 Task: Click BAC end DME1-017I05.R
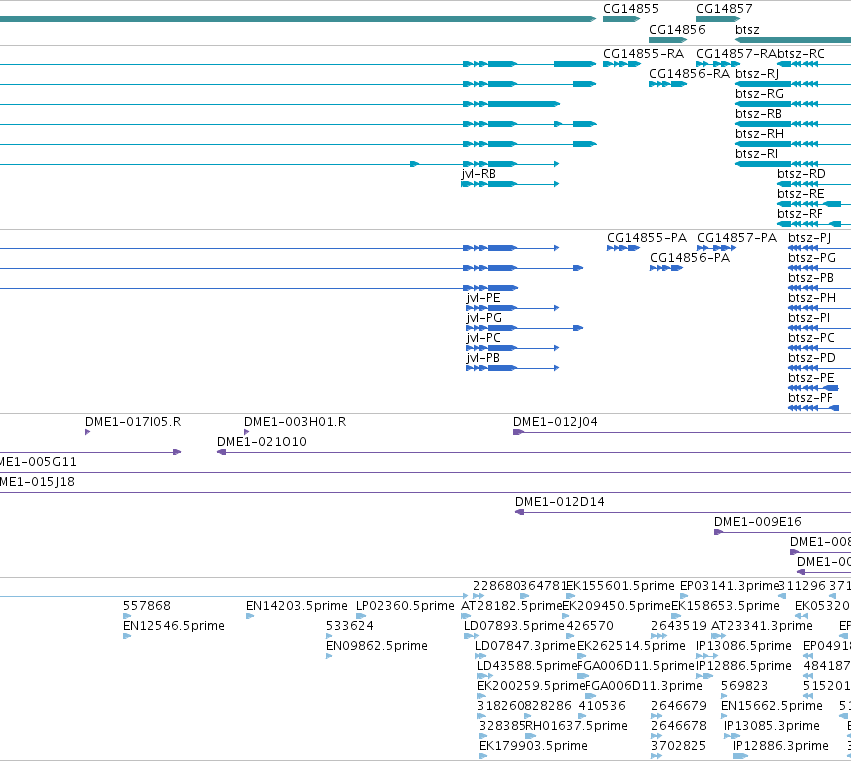click(133, 422)
